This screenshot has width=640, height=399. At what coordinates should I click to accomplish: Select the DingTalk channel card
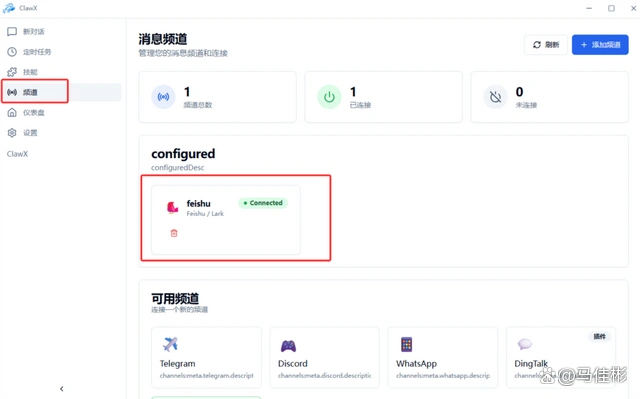click(x=561, y=357)
